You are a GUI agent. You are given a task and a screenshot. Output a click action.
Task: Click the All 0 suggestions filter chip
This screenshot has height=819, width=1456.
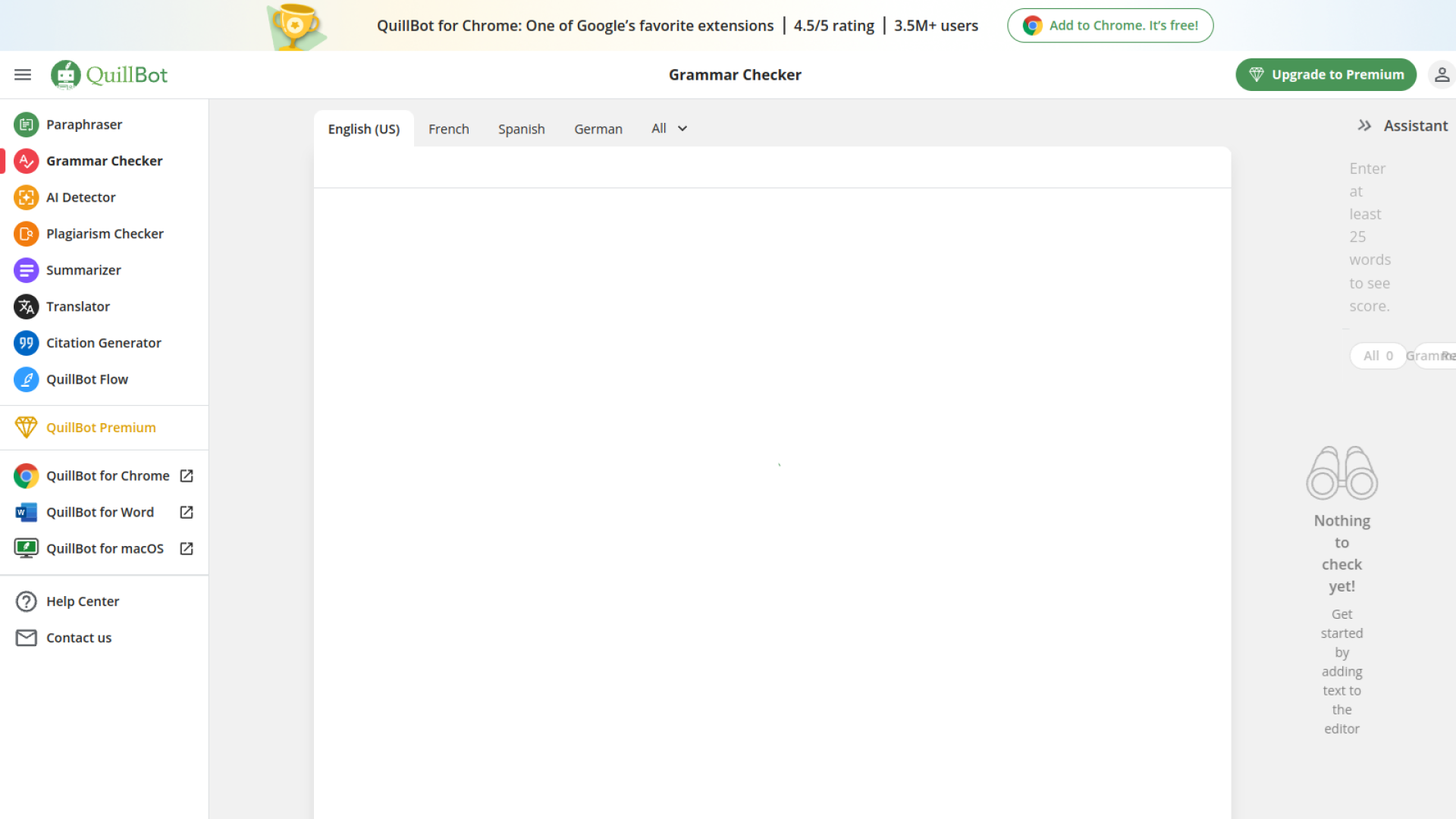(x=1377, y=356)
